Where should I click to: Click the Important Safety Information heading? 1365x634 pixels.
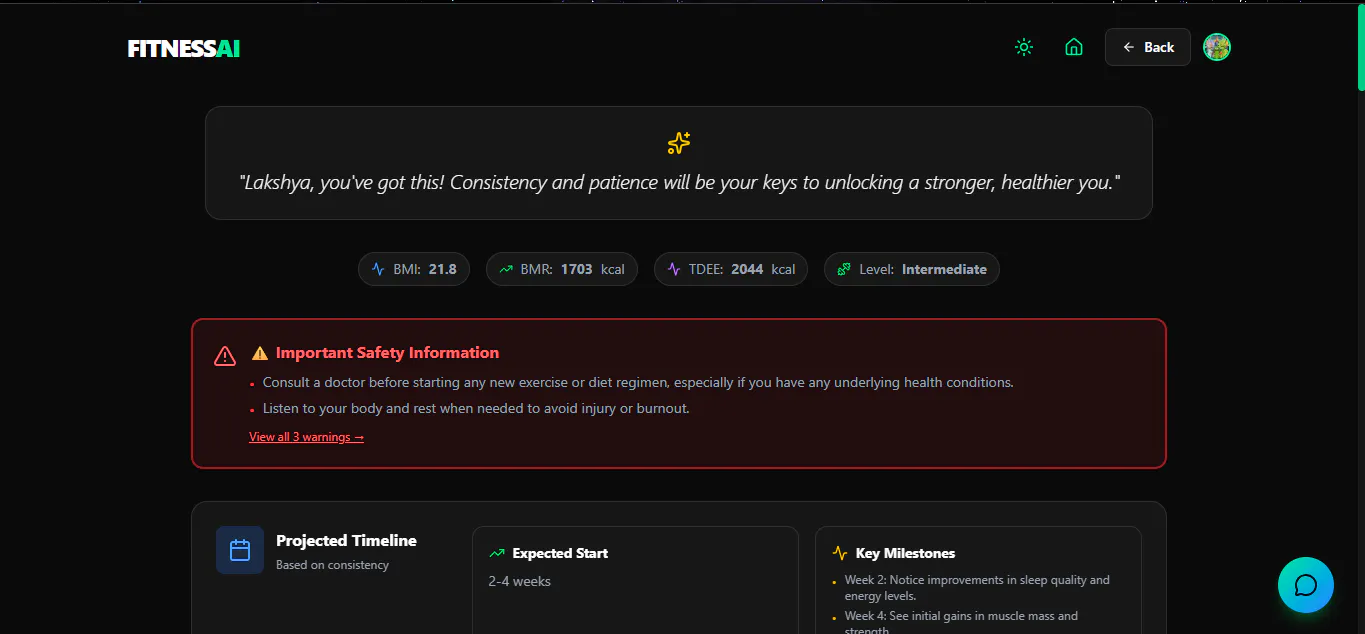387,353
